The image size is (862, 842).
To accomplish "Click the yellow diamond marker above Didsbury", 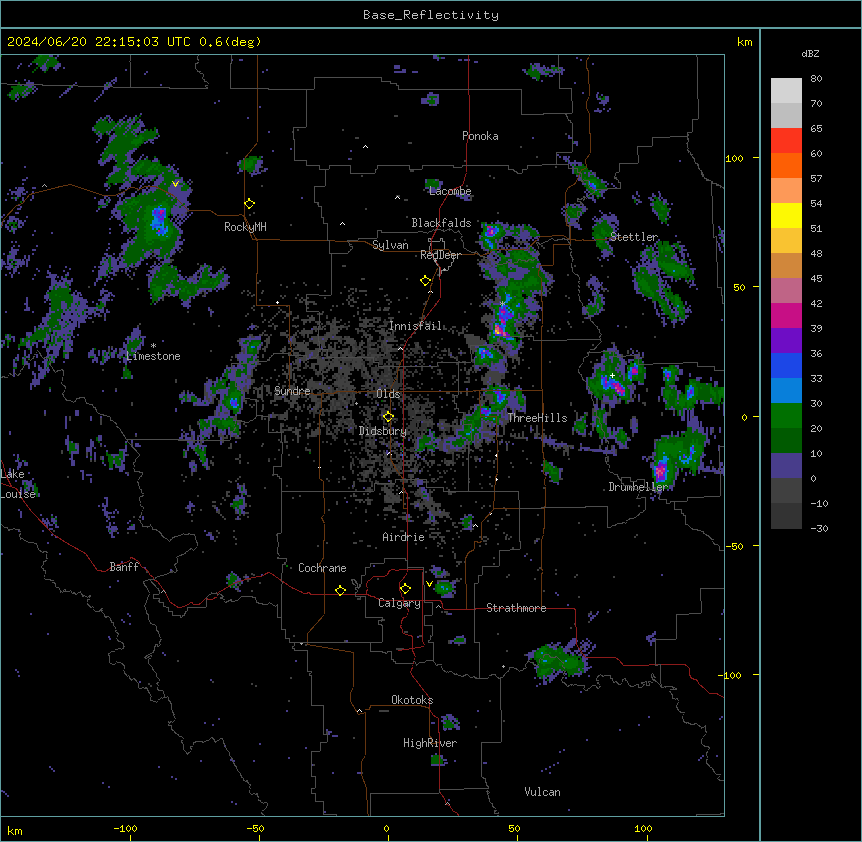I will (388, 417).
